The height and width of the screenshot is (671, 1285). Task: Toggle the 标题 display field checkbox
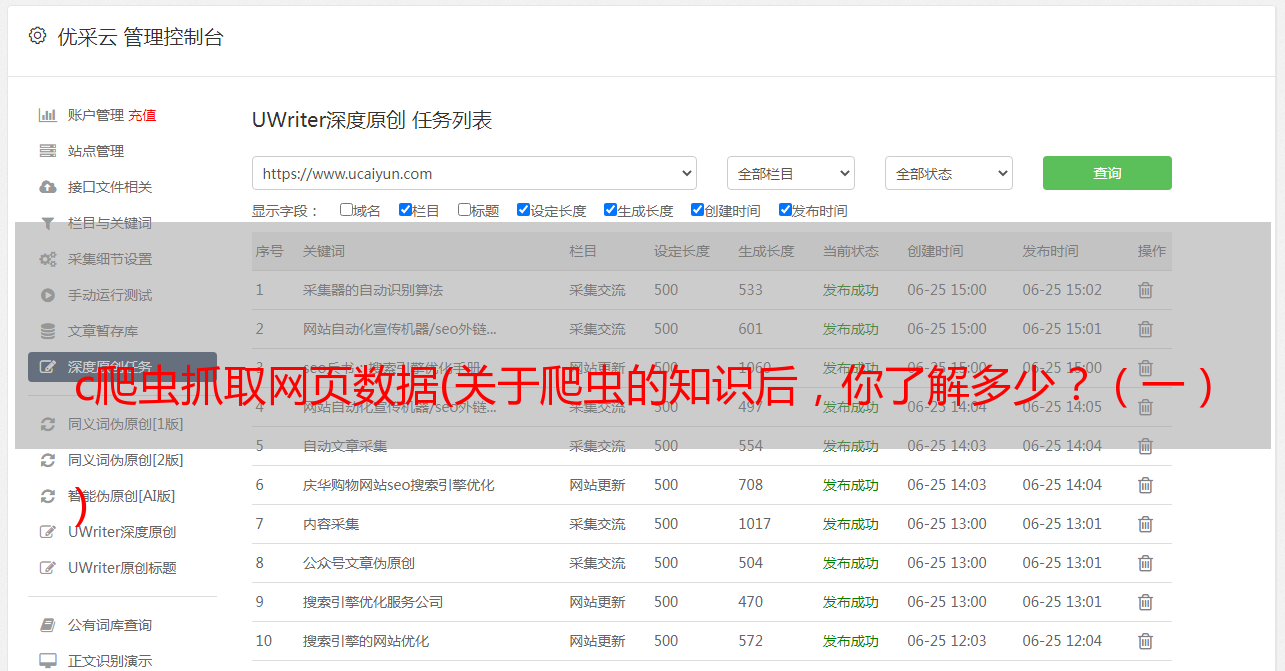coord(464,210)
